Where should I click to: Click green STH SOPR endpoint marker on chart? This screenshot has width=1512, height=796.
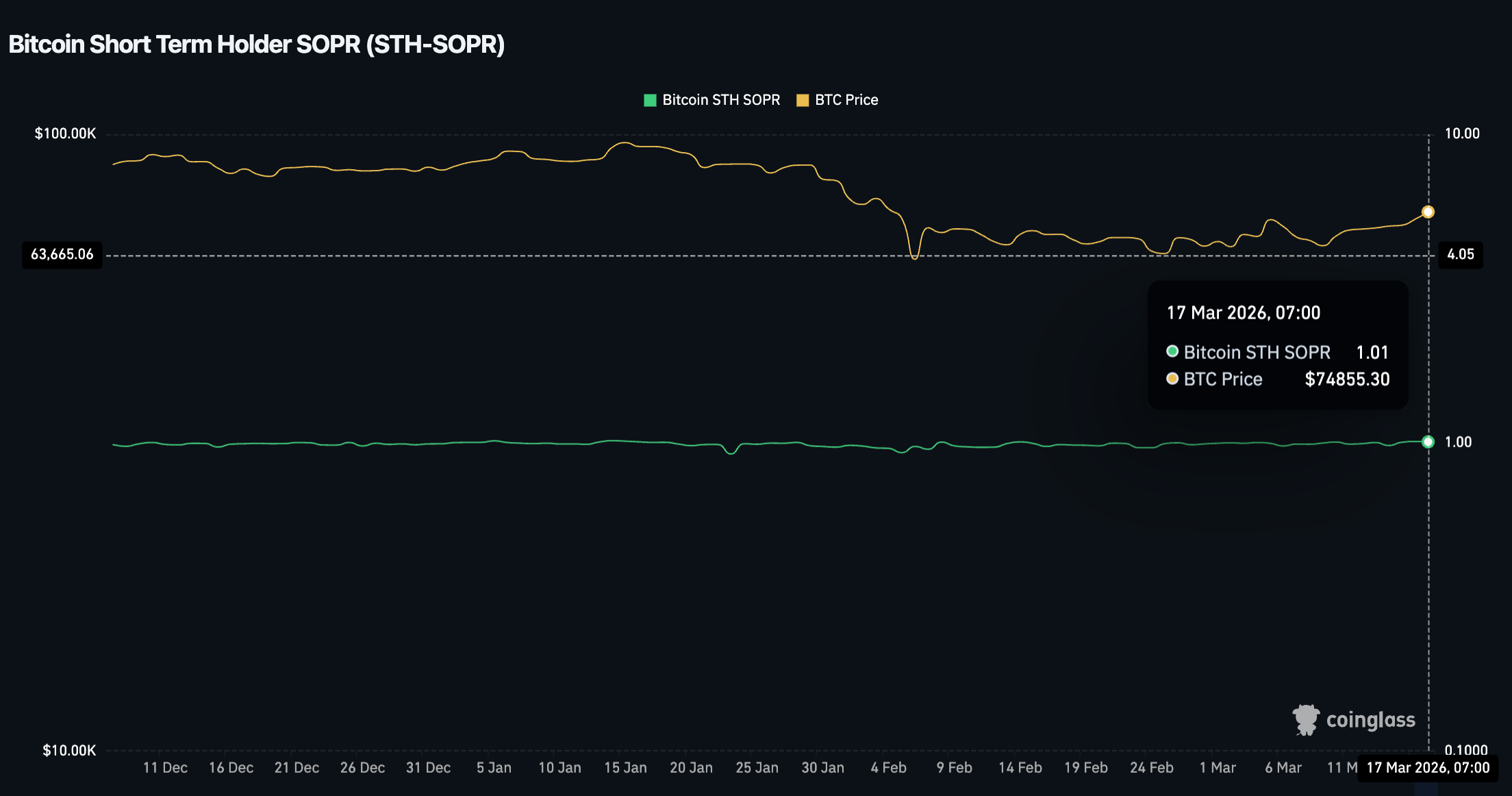click(1428, 442)
